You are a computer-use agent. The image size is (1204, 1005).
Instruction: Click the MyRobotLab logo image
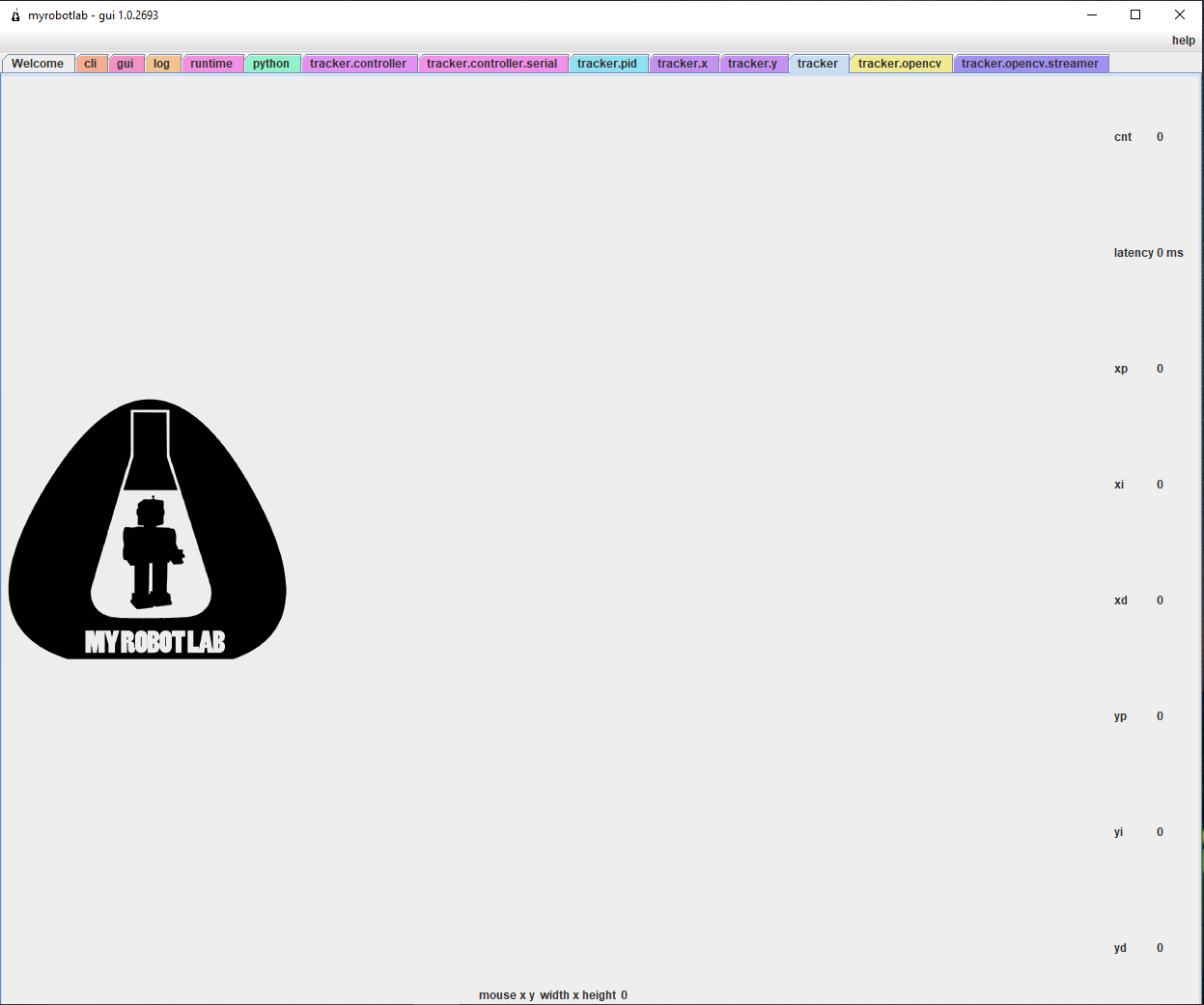point(148,529)
